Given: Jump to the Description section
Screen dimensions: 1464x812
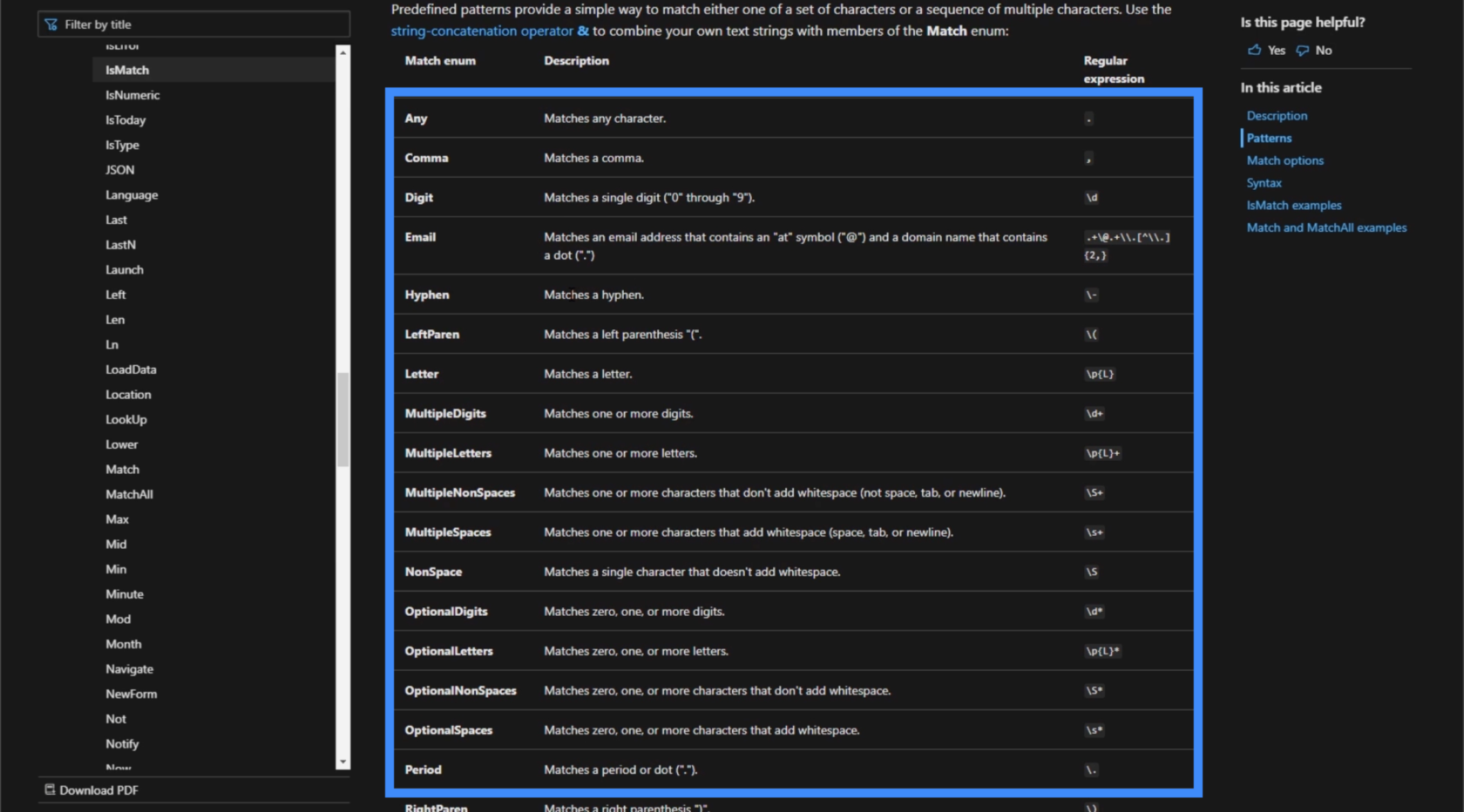Looking at the screenshot, I should click(1277, 116).
